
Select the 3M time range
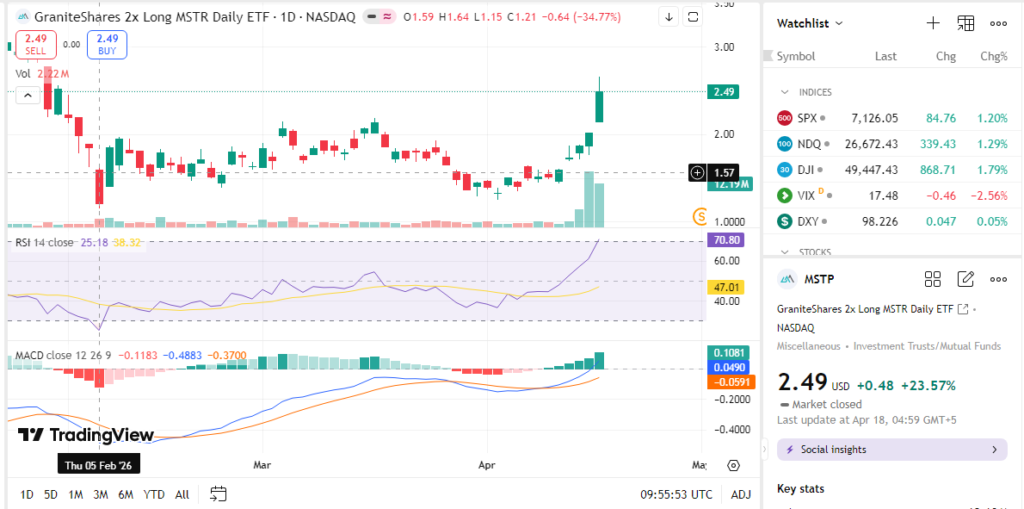point(100,494)
